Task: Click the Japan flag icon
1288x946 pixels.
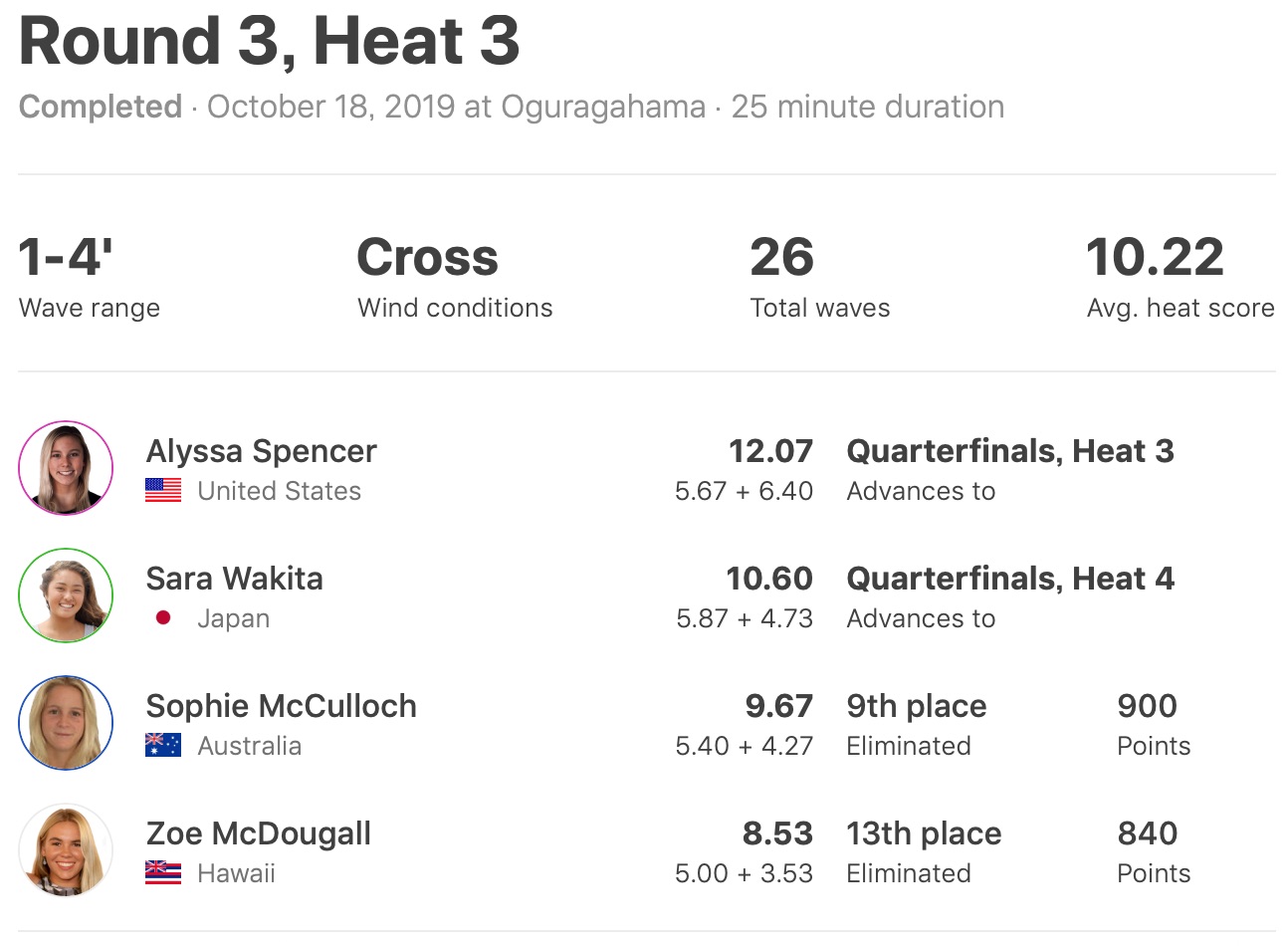Action: pyautogui.click(x=163, y=618)
